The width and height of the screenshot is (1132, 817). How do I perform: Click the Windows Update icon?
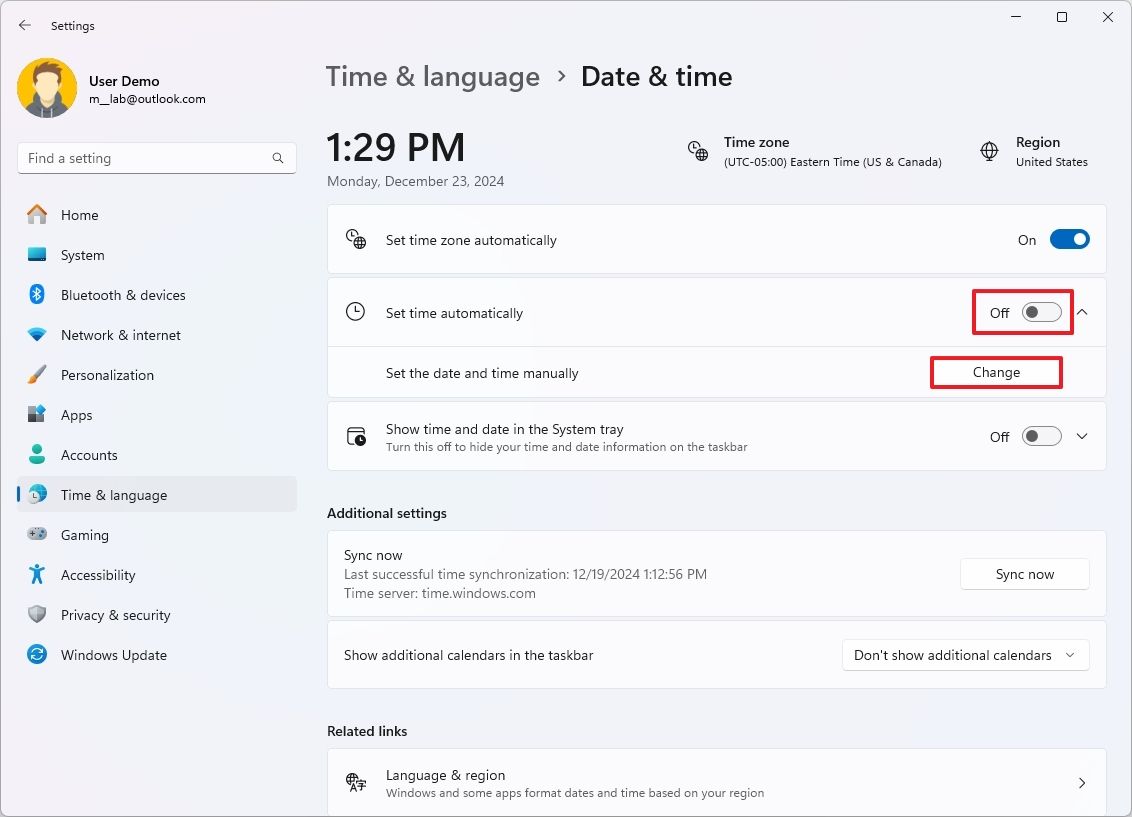click(x=36, y=655)
